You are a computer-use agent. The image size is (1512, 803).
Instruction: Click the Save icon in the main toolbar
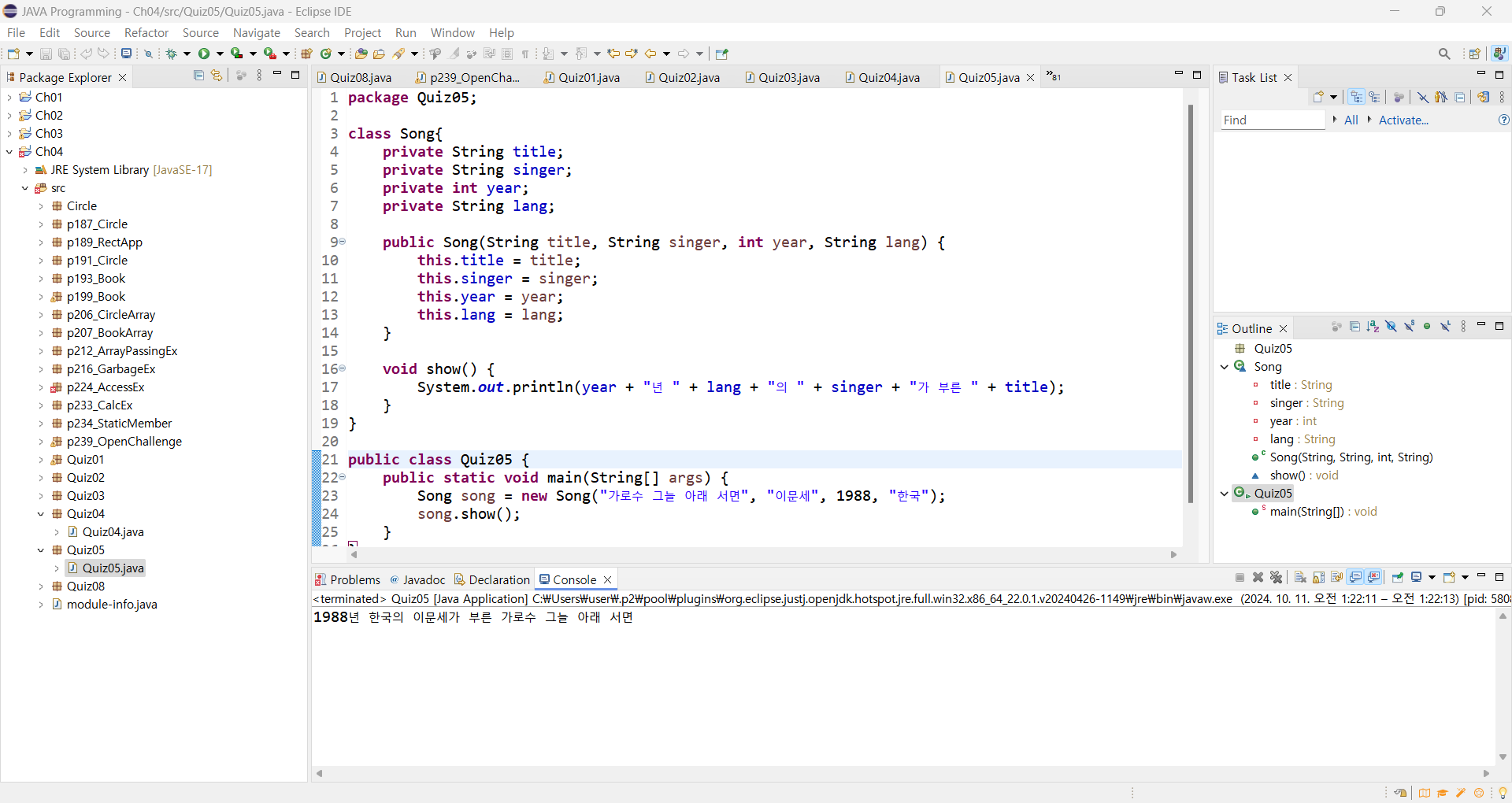tap(46, 54)
